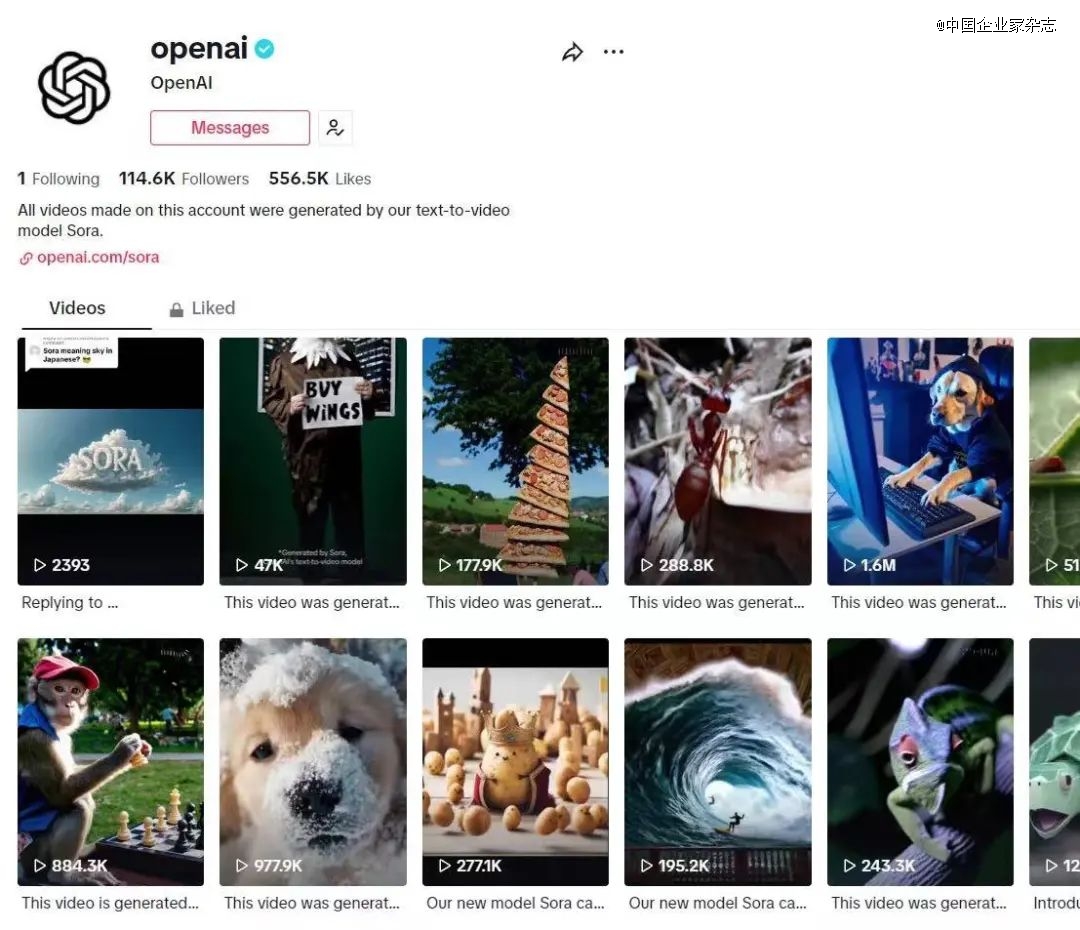Screen dimensions: 1080x930
Task: View the 1 Following list
Action: [x=59, y=178]
